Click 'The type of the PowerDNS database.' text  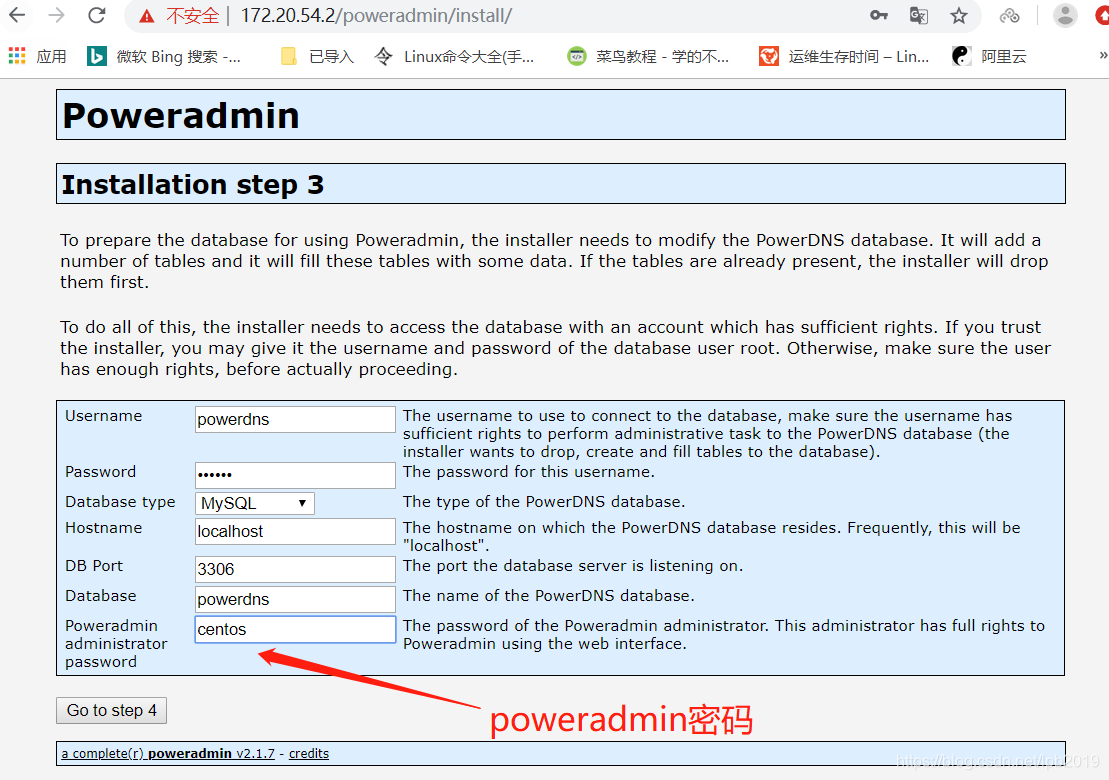point(544,502)
